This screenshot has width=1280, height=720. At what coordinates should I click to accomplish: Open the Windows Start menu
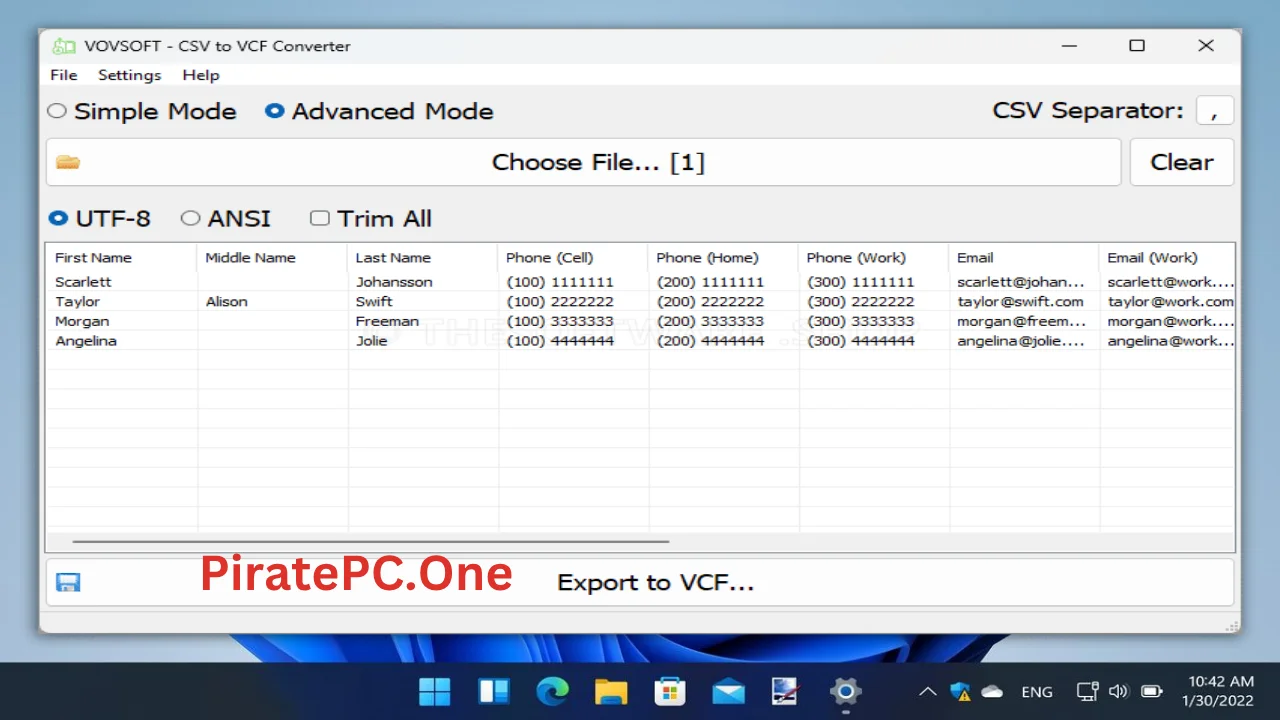click(435, 691)
